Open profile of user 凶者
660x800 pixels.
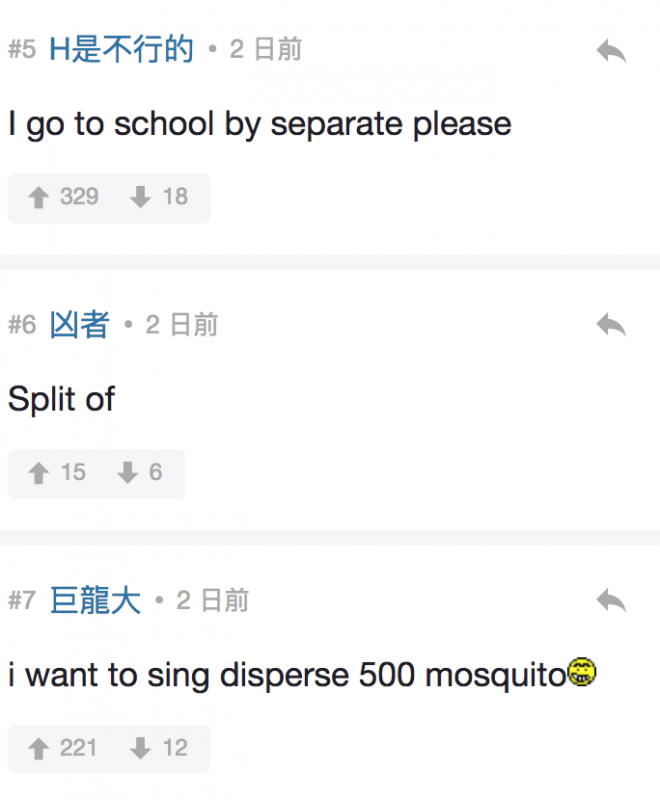[79, 325]
